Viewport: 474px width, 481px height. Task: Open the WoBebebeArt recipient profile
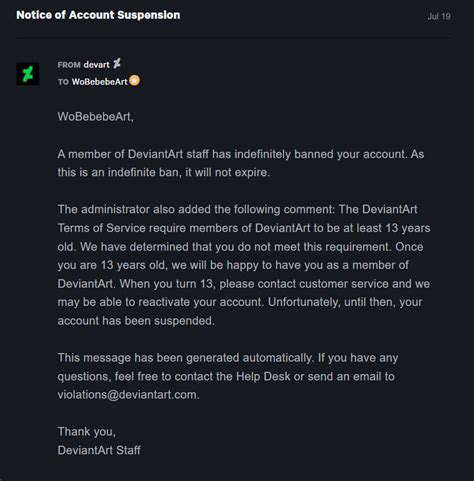coord(99,82)
